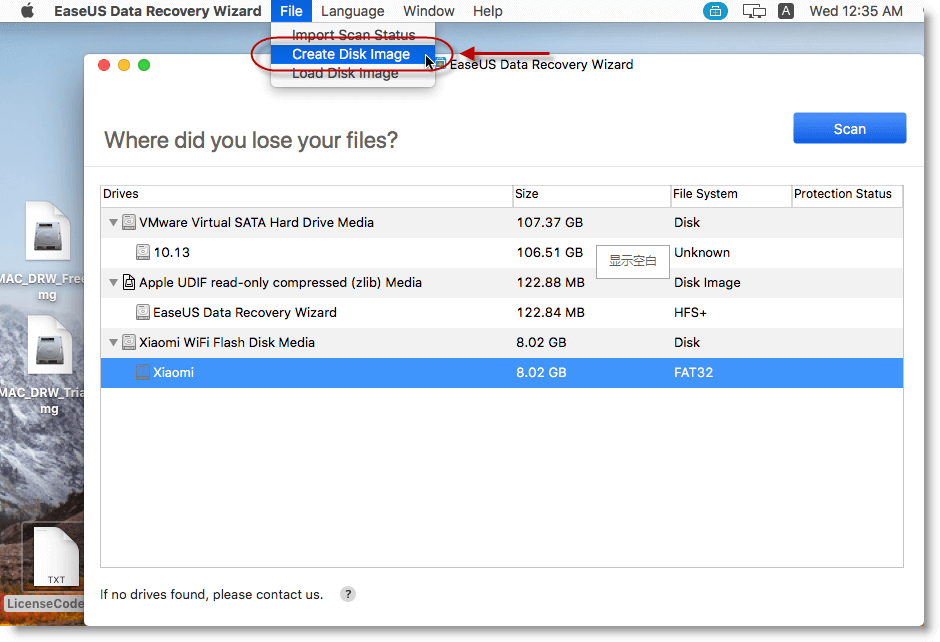Collapse the Apple UDIF Media tree
This screenshot has height=642, width=940.
click(113, 282)
